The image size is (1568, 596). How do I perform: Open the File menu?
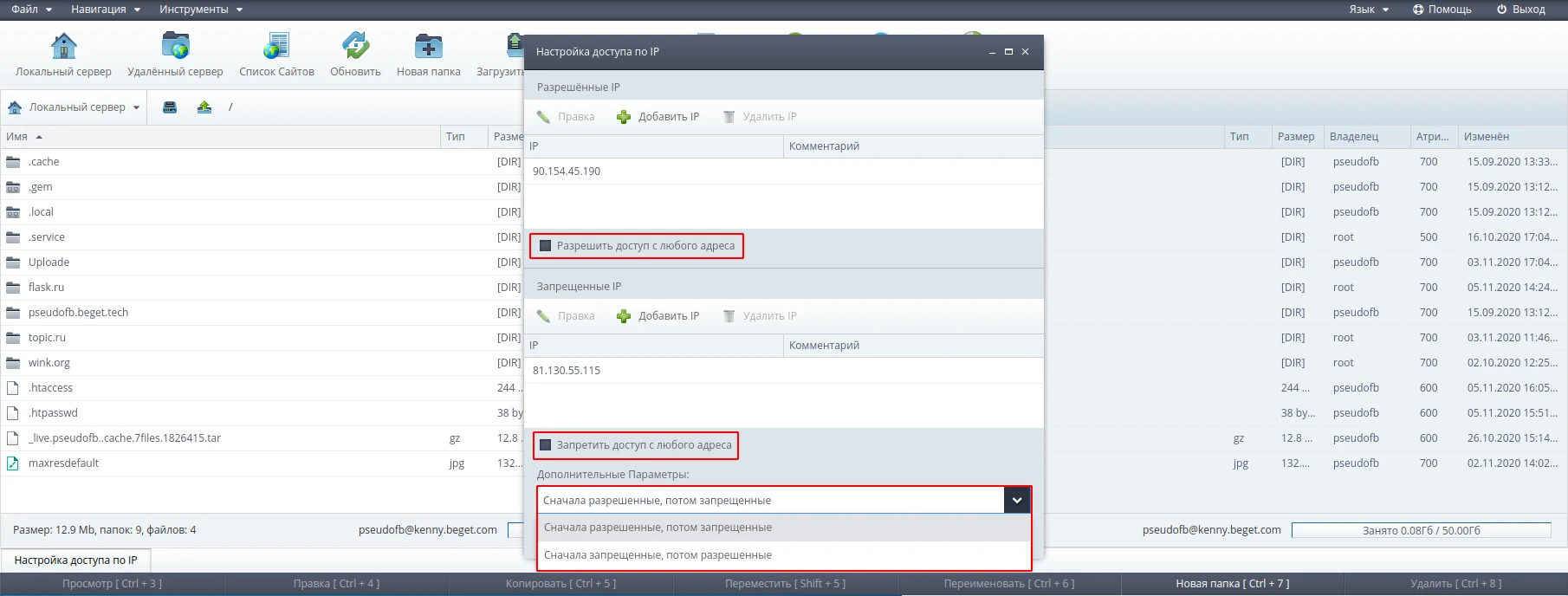tap(30, 10)
